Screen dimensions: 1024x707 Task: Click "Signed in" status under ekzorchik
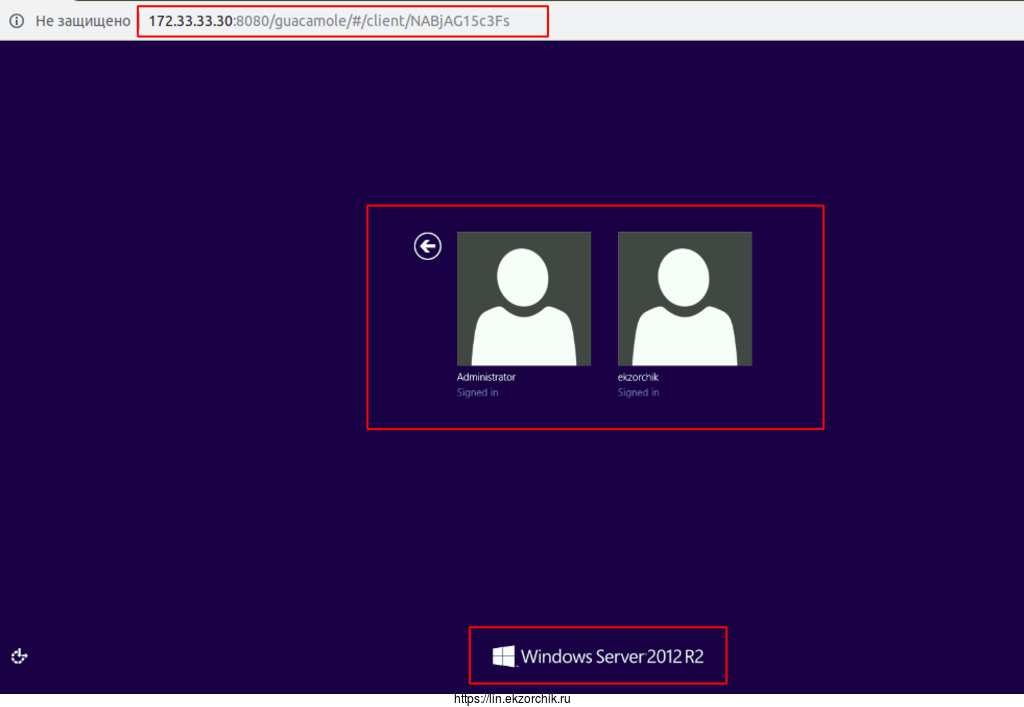[638, 393]
